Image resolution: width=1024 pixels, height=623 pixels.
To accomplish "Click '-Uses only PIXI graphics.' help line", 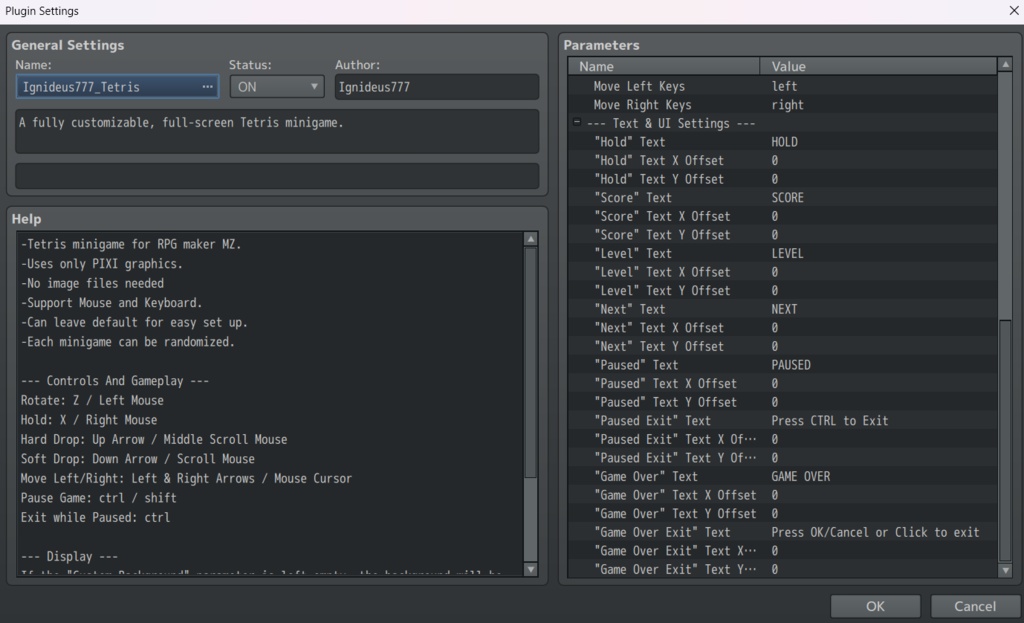I will [x=102, y=264].
